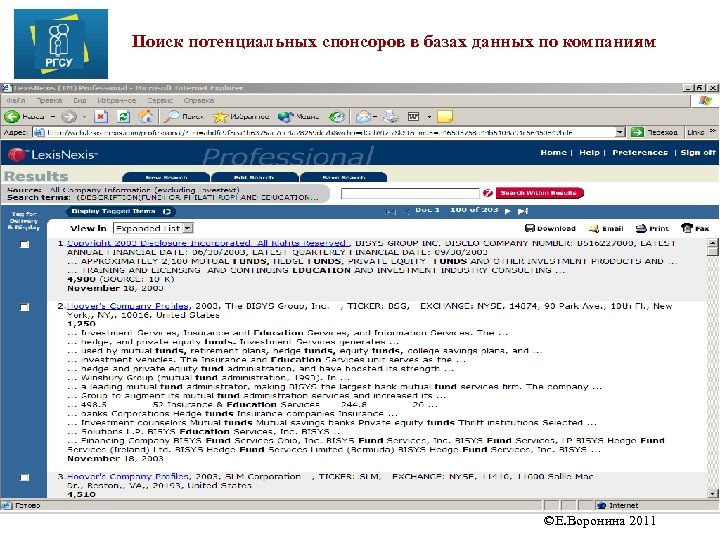The height and width of the screenshot is (540, 720).
Task: Refresh the page with green arrows icon
Action: 124,117
